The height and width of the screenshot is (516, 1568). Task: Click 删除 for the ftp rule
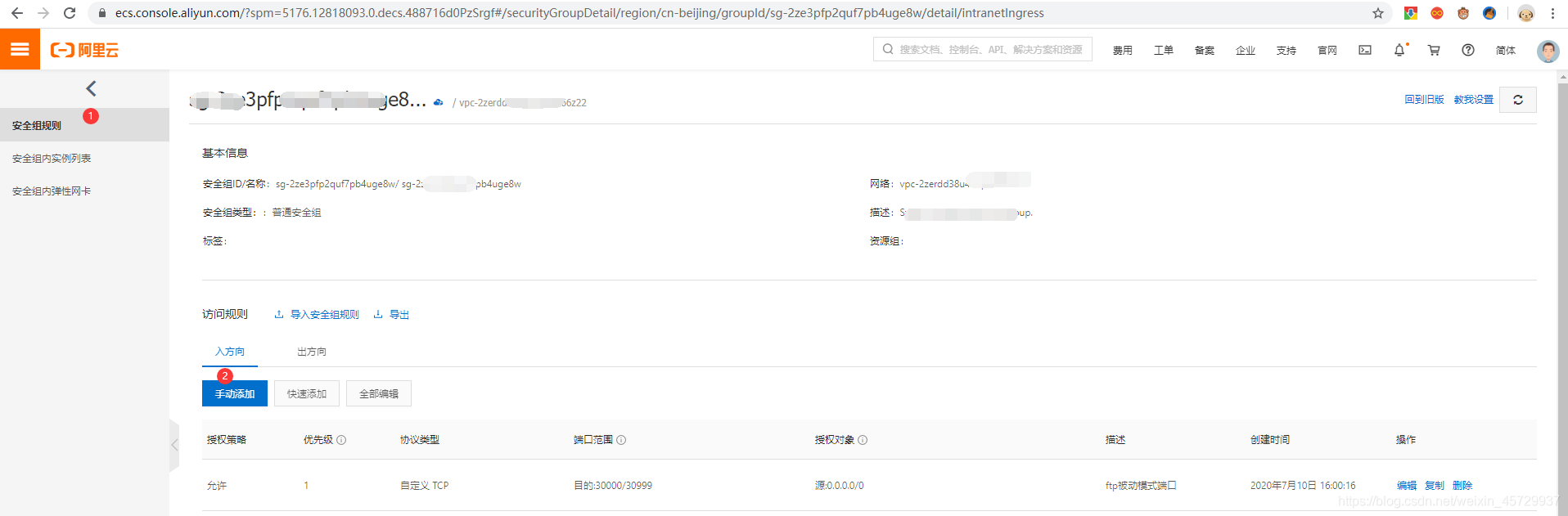coord(1462,486)
